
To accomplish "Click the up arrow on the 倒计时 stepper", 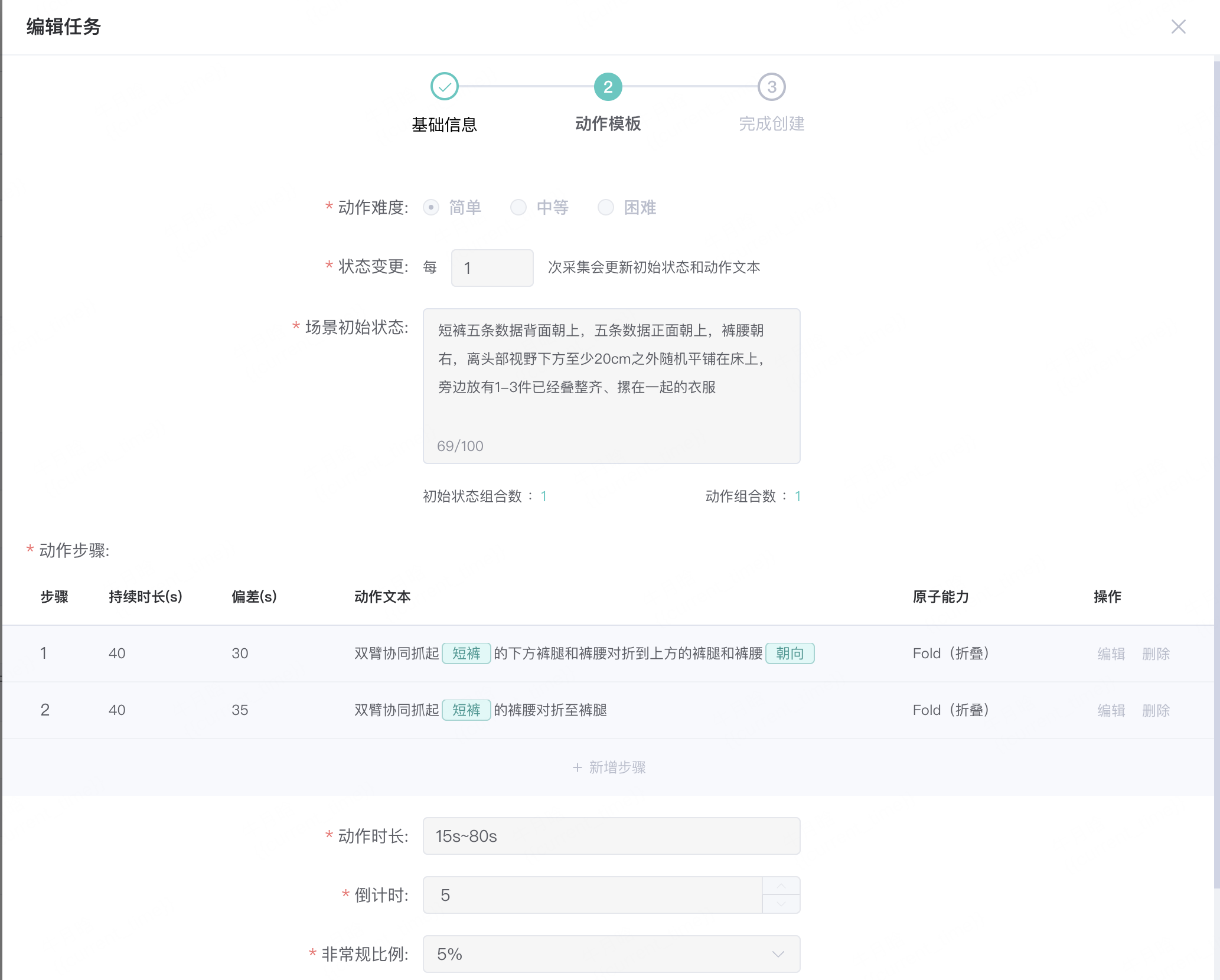I will pos(781,886).
